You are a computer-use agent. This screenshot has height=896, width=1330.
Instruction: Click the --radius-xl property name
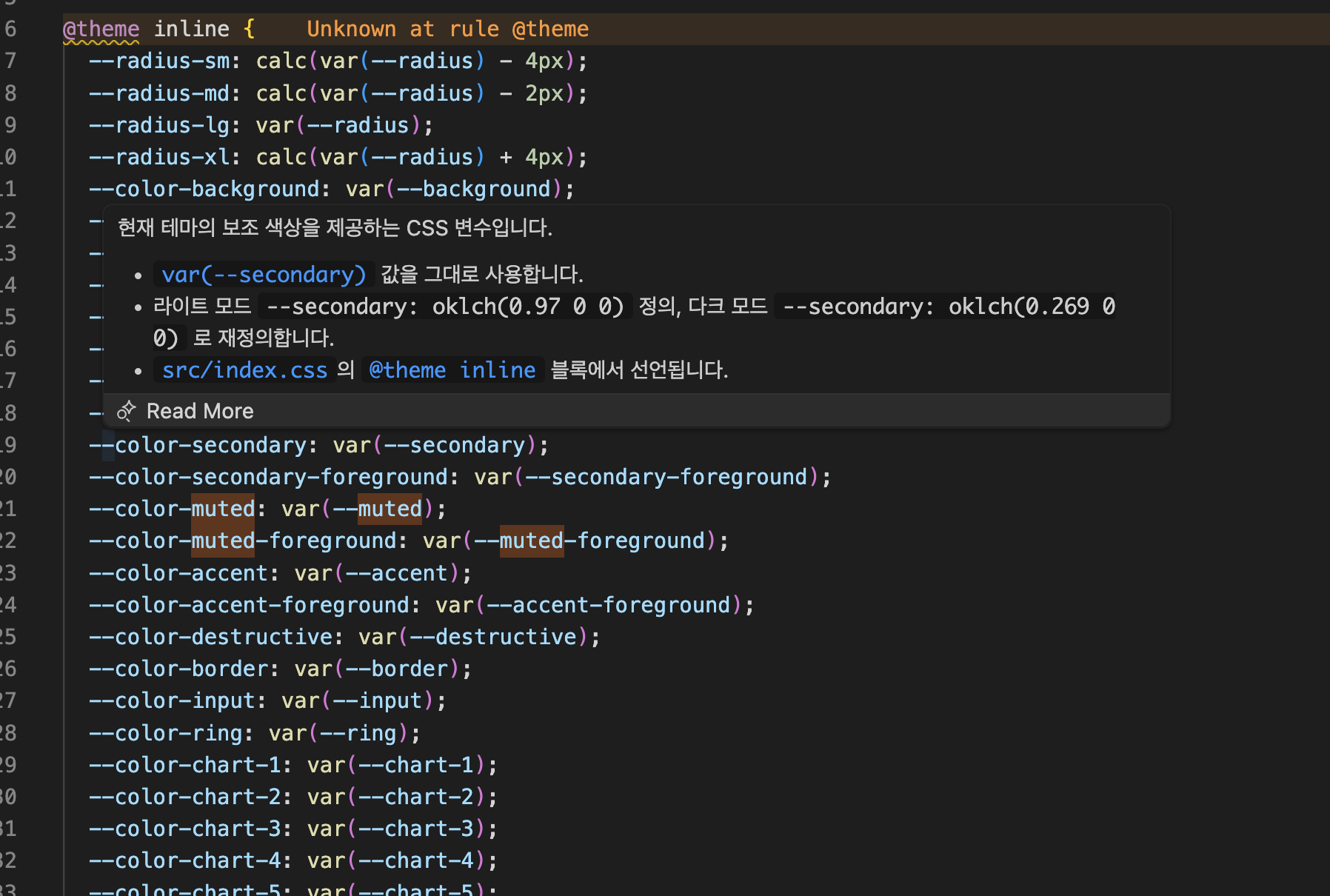pos(159,157)
